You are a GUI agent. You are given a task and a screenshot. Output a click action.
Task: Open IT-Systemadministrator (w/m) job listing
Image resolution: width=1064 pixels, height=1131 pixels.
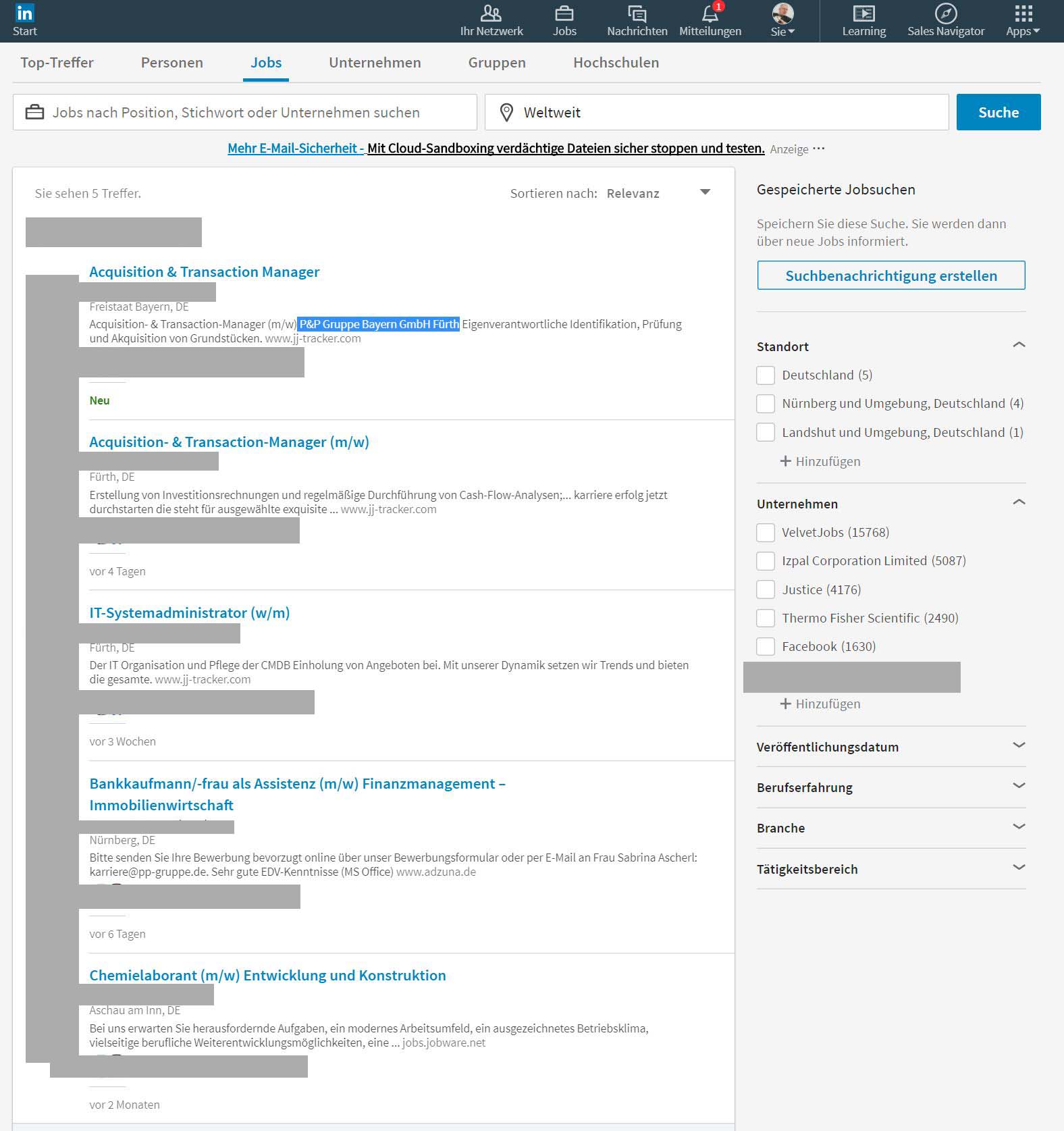pos(189,612)
